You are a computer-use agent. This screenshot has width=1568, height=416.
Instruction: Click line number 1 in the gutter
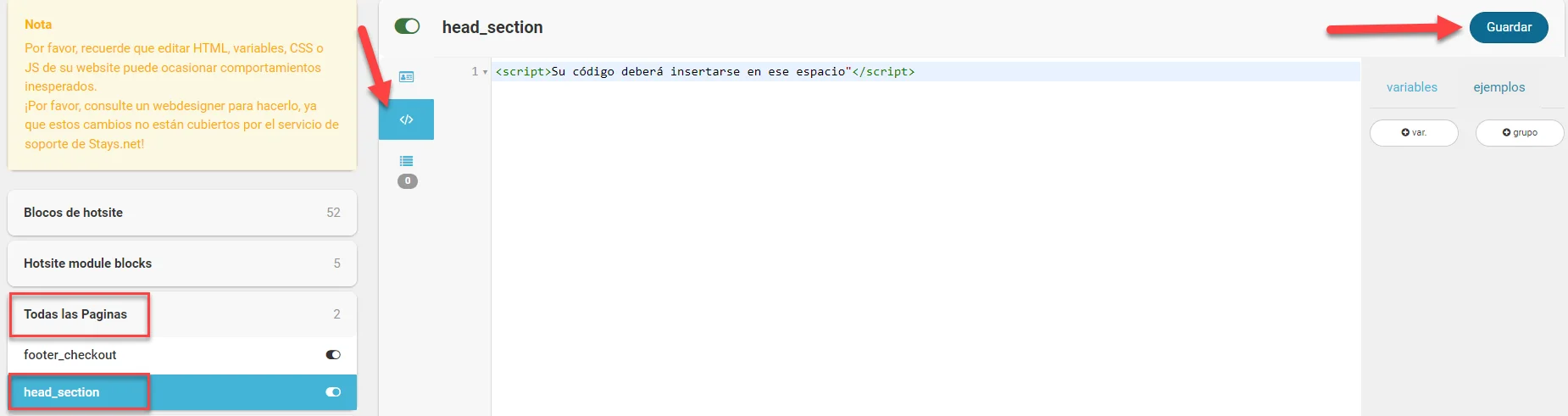(x=475, y=72)
